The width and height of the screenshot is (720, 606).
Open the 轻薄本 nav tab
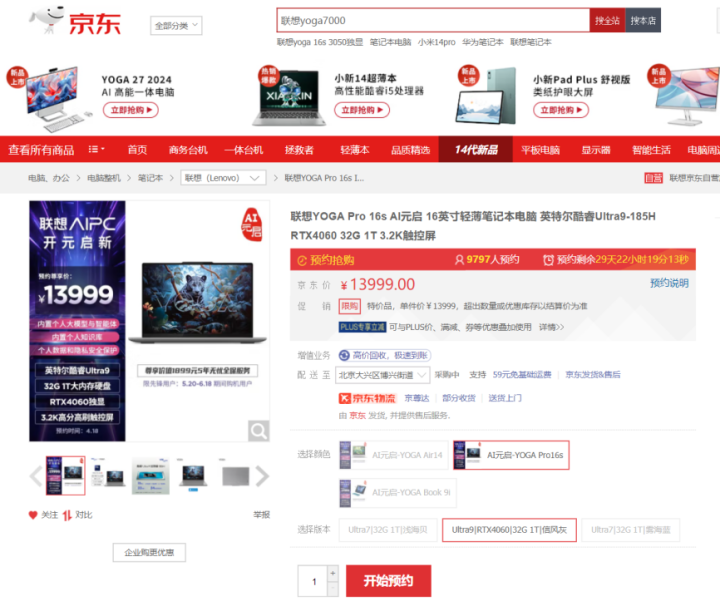pyautogui.click(x=355, y=150)
